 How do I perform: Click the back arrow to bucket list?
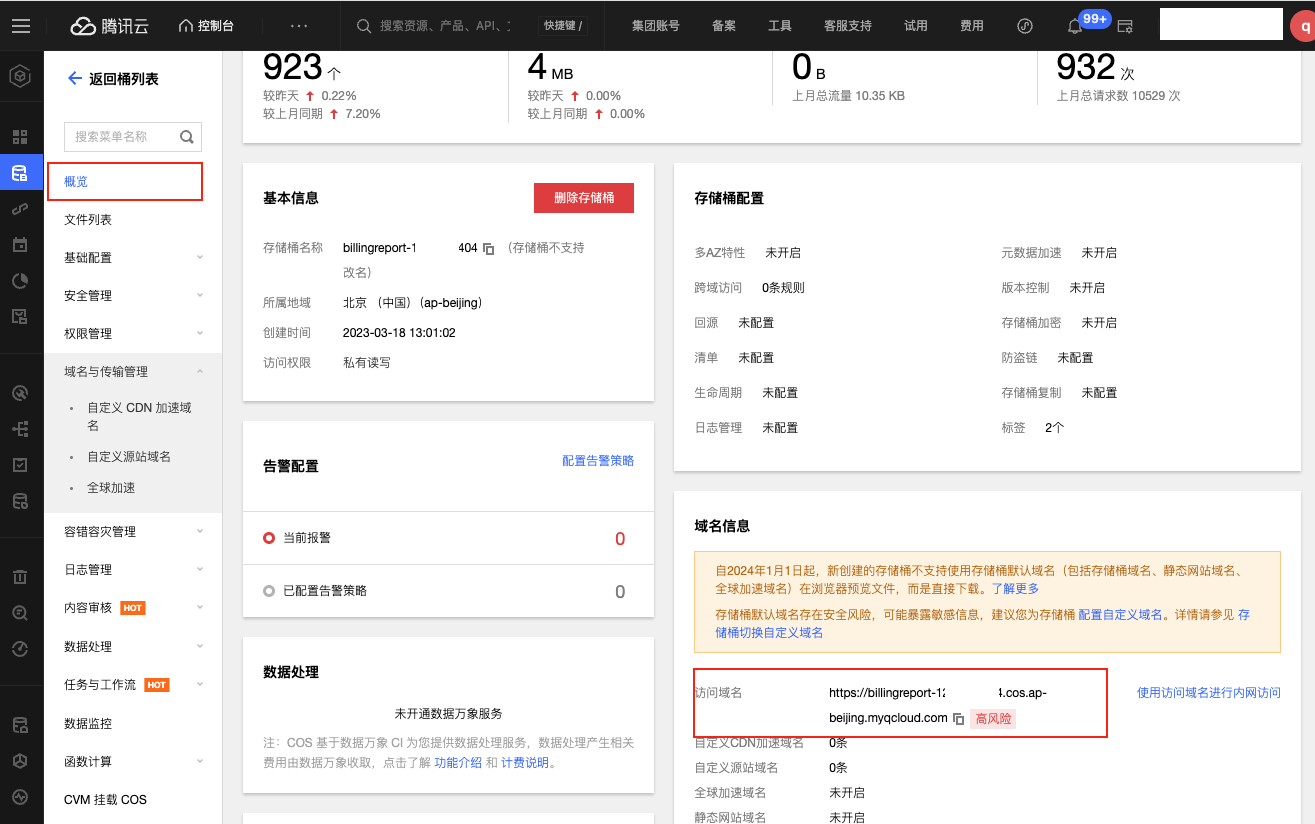(74, 78)
